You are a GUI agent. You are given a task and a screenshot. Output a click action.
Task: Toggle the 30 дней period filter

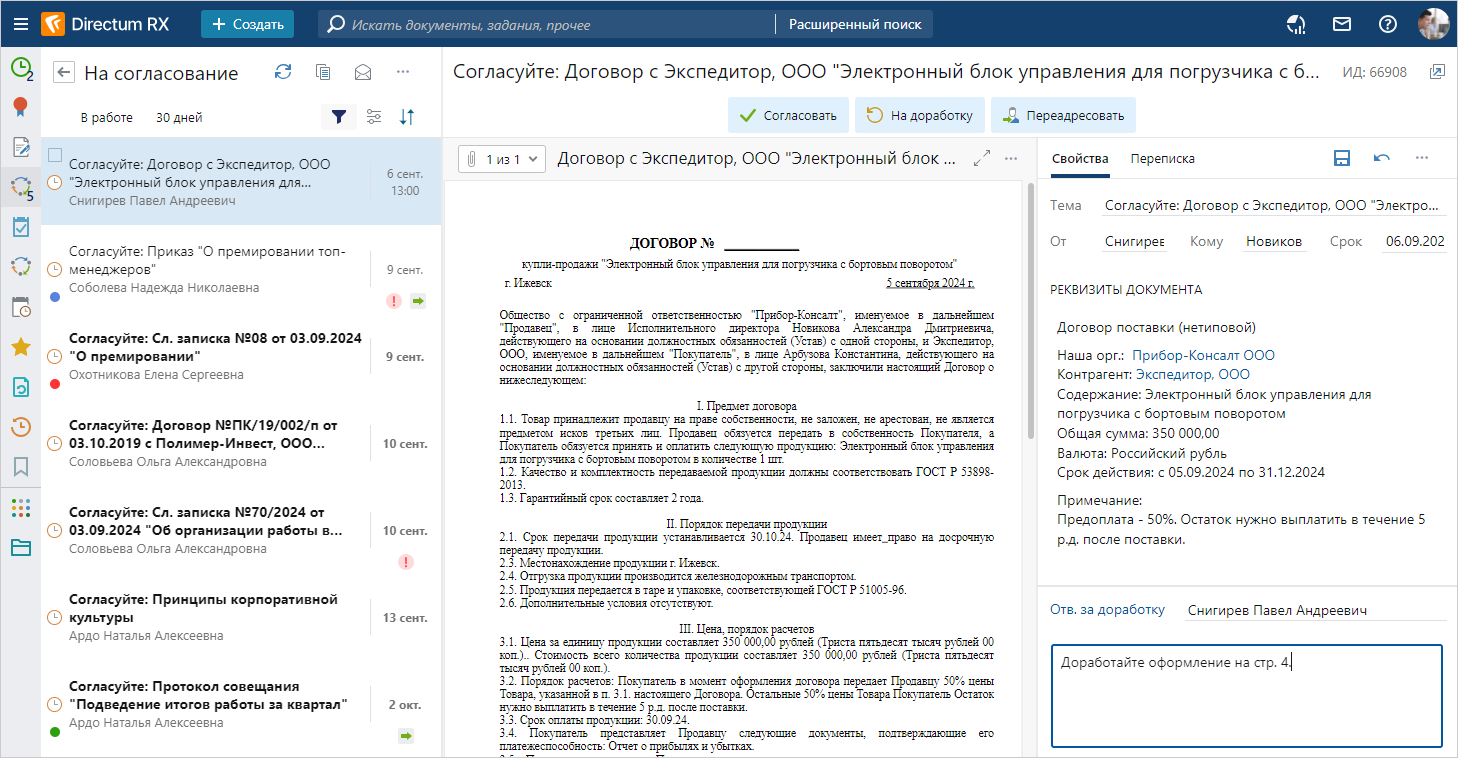179,118
